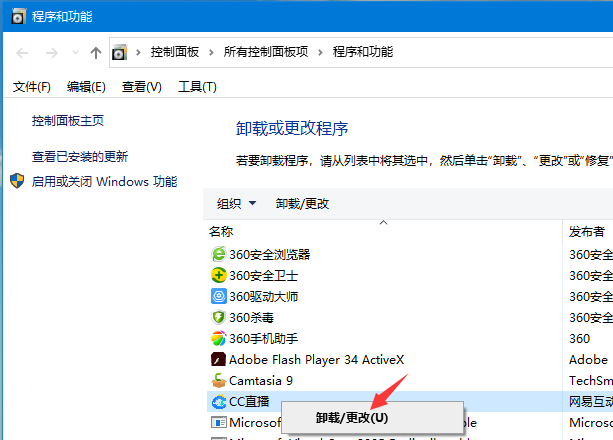
Task: Click the Programs and Features title bar icon
Action: point(18,16)
